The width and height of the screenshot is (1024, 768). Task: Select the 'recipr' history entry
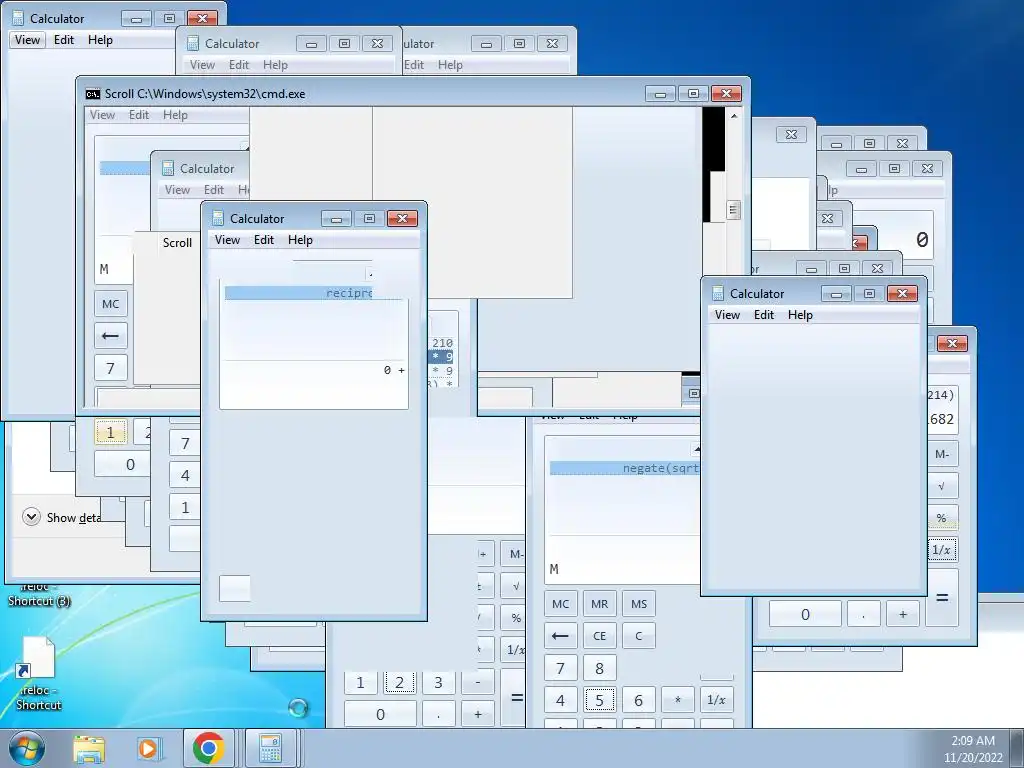298,293
